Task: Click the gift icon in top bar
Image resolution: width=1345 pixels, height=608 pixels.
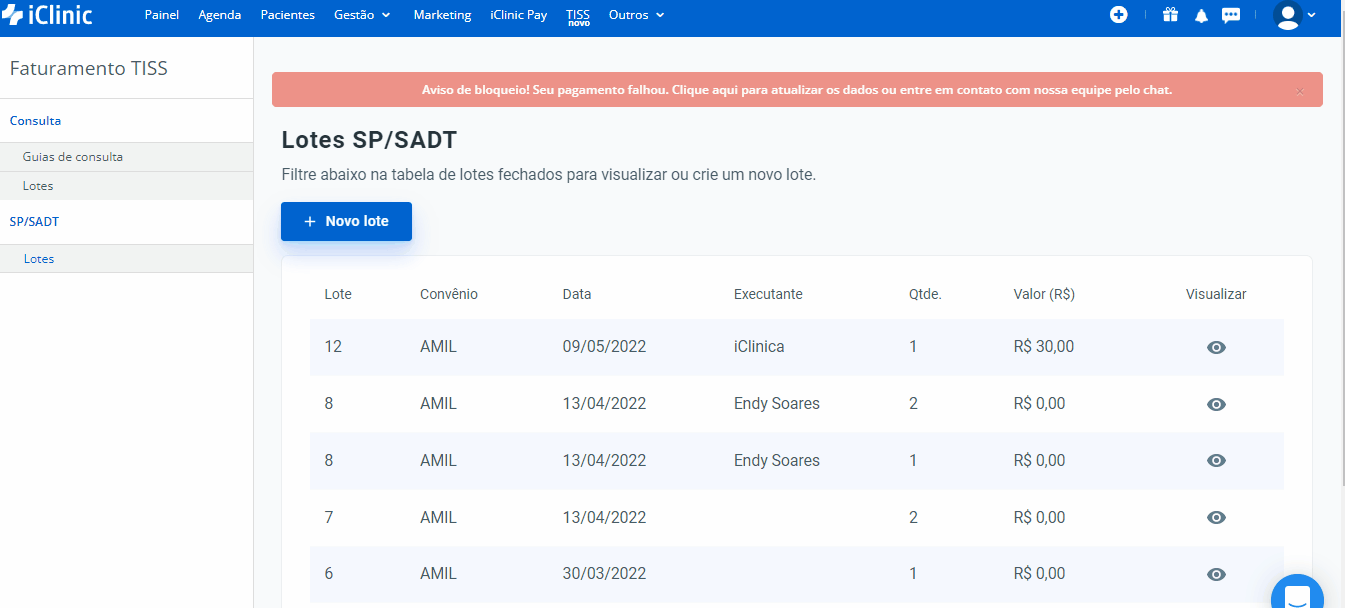Action: pos(1170,15)
